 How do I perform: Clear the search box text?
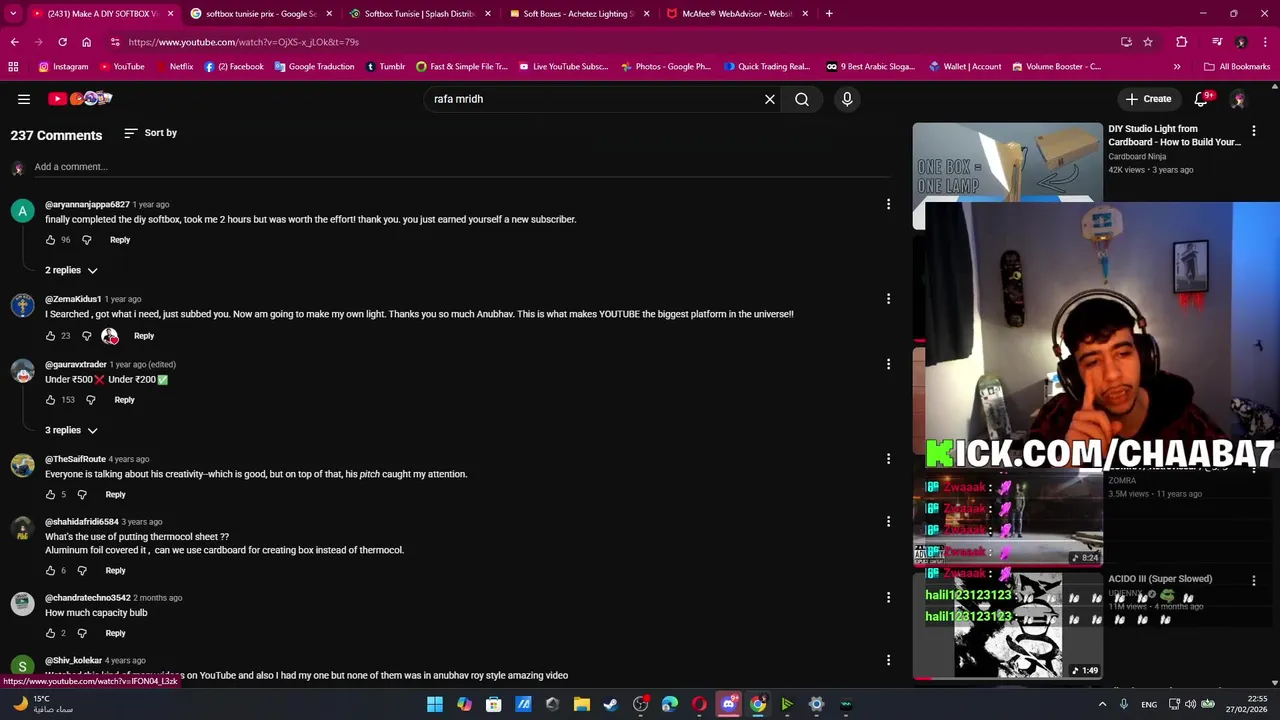point(770,99)
